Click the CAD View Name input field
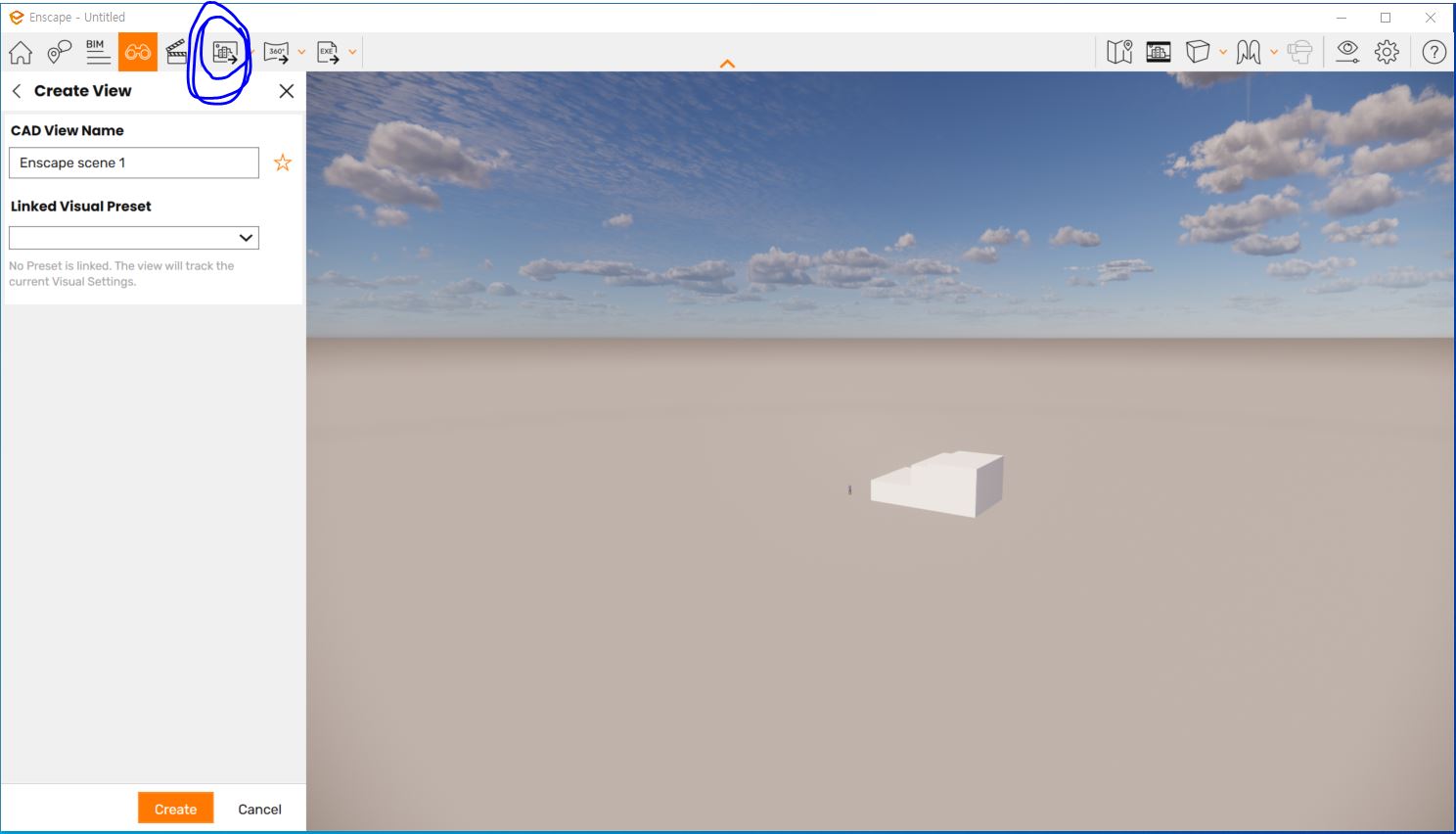The height and width of the screenshot is (834, 1456). [x=134, y=162]
